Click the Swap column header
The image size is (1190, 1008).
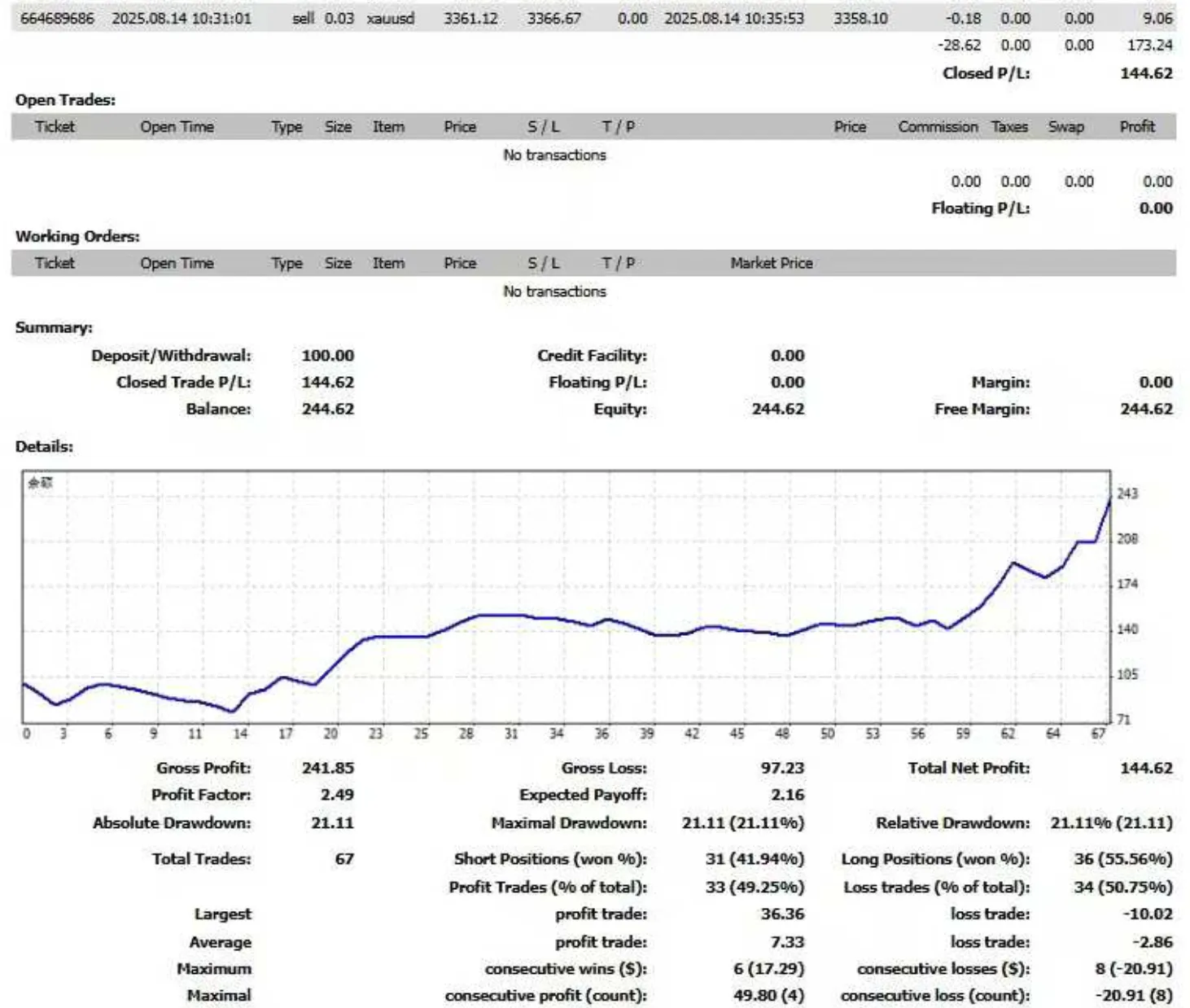click(x=1065, y=127)
